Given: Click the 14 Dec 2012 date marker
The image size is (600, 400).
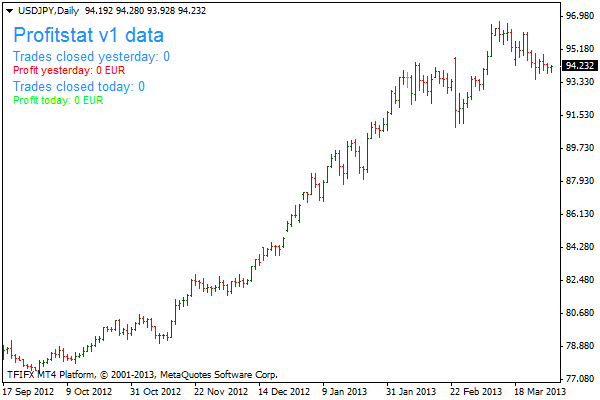Looking at the screenshot, I should tap(284, 392).
